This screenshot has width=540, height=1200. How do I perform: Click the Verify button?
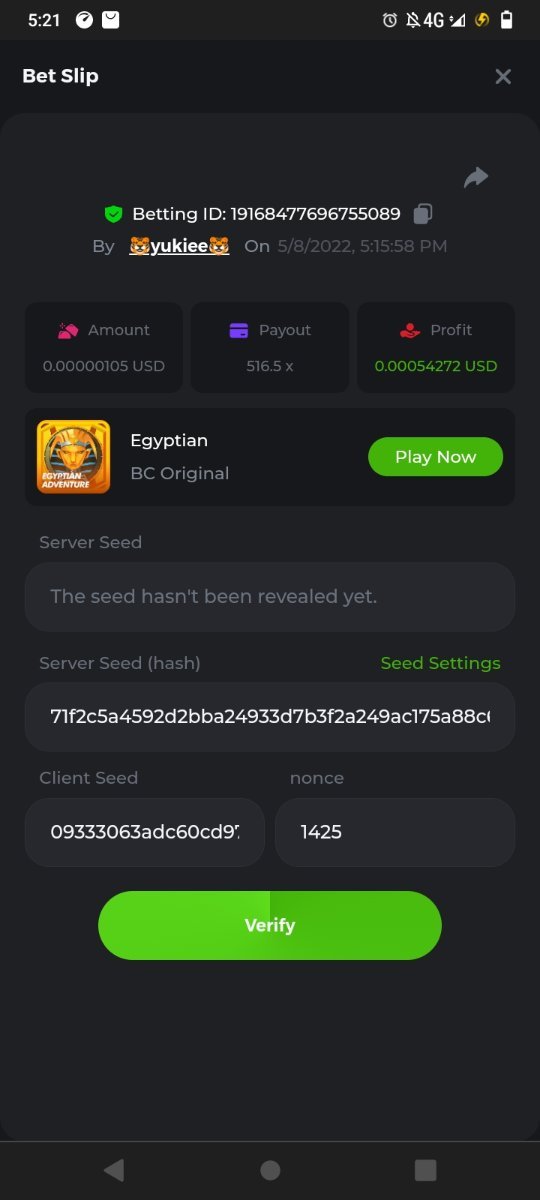270,925
